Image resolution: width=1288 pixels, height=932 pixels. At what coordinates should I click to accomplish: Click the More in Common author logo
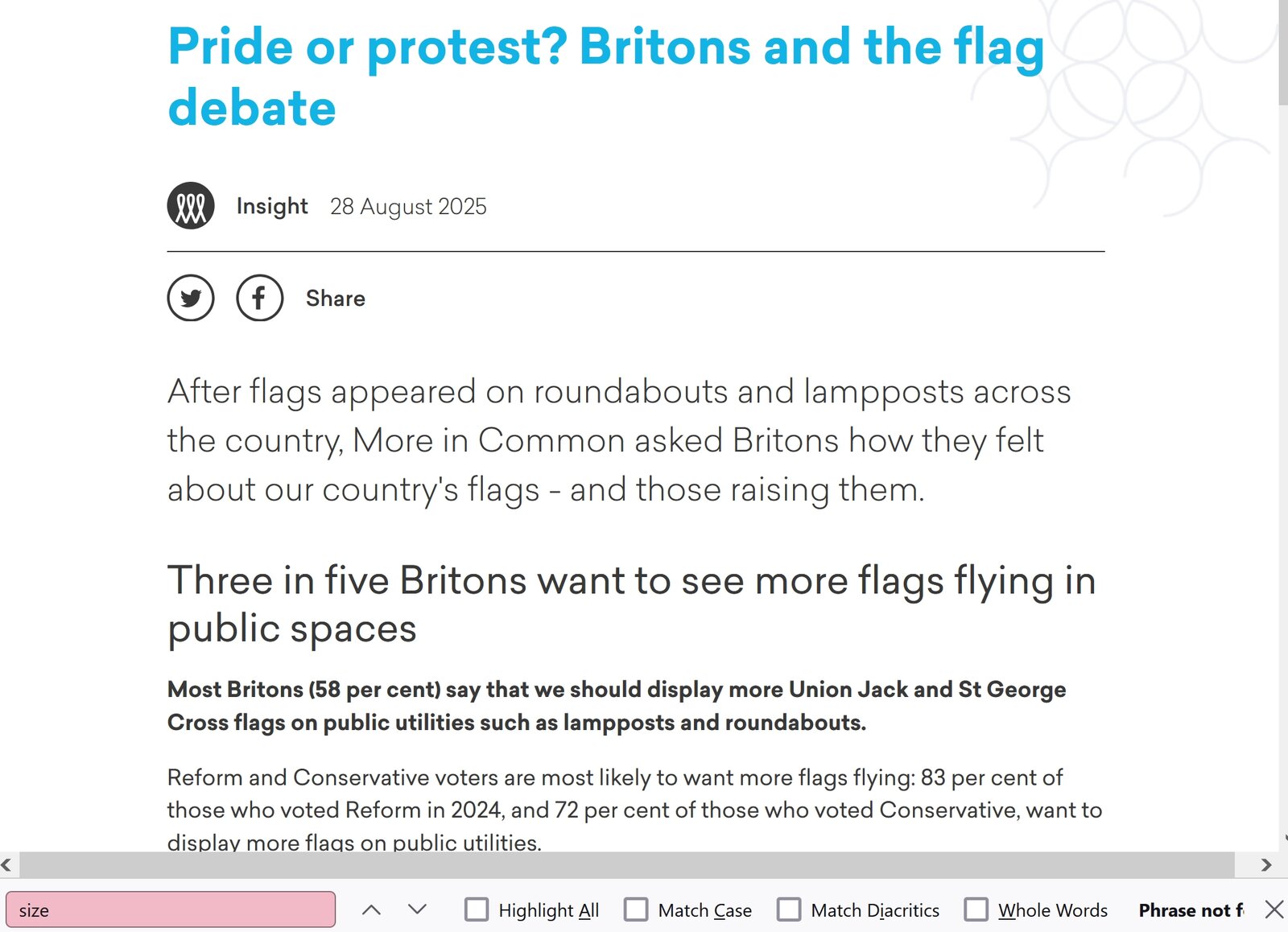pos(191,206)
